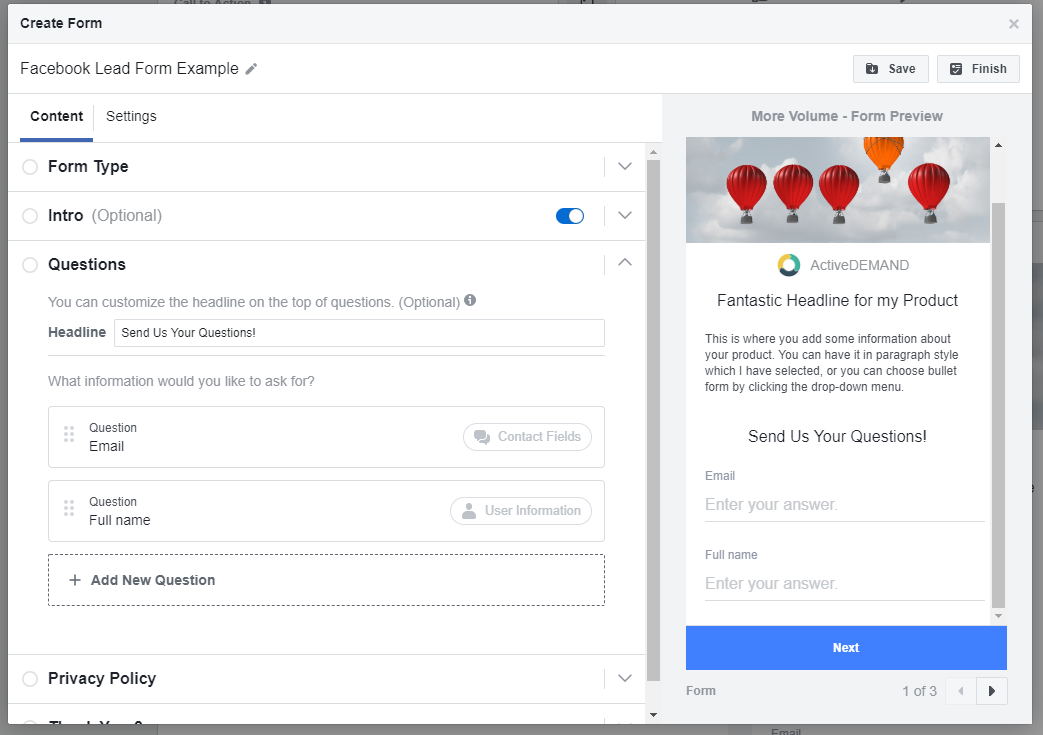This screenshot has height=735, width=1043.
Task: Click the Privacy Policy section heading
Action: point(102,678)
